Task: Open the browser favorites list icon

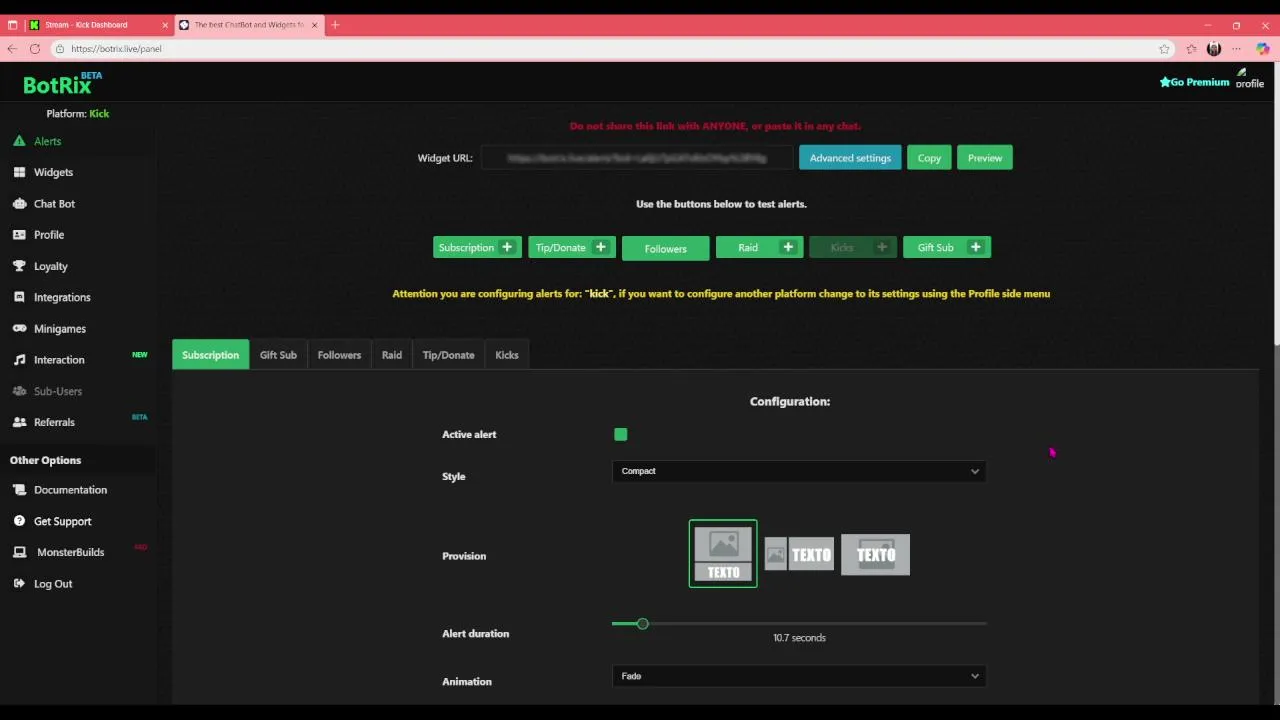Action: pyautogui.click(x=1191, y=49)
